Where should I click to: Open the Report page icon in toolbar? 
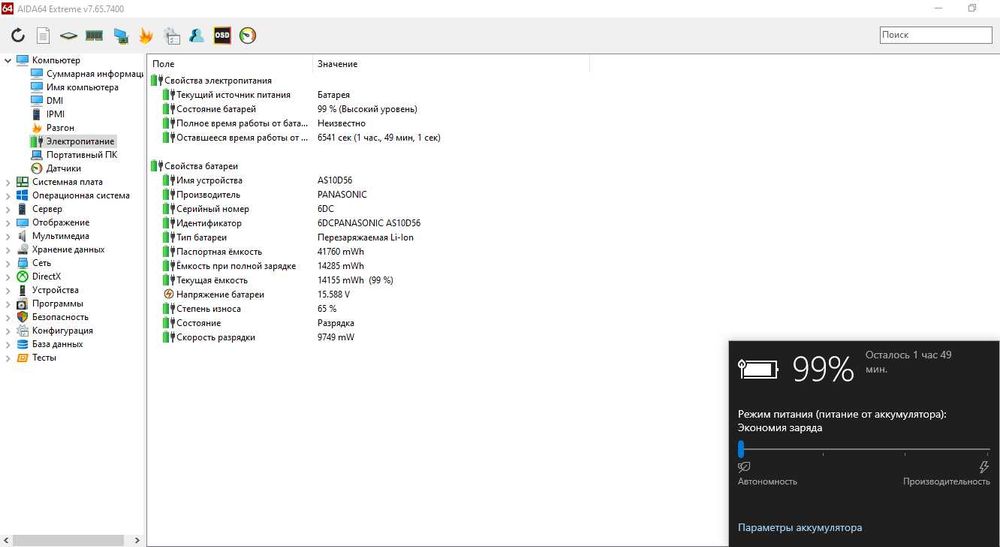click(x=43, y=36)
